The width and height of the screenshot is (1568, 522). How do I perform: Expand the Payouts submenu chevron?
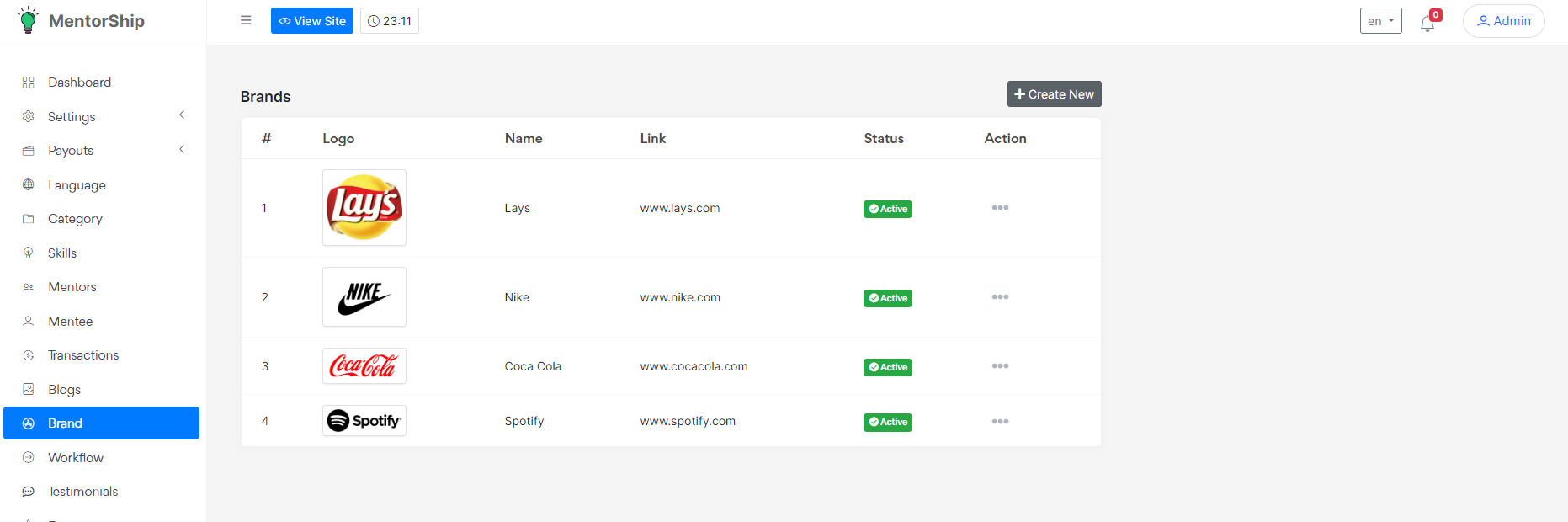(x=182, y=150)
